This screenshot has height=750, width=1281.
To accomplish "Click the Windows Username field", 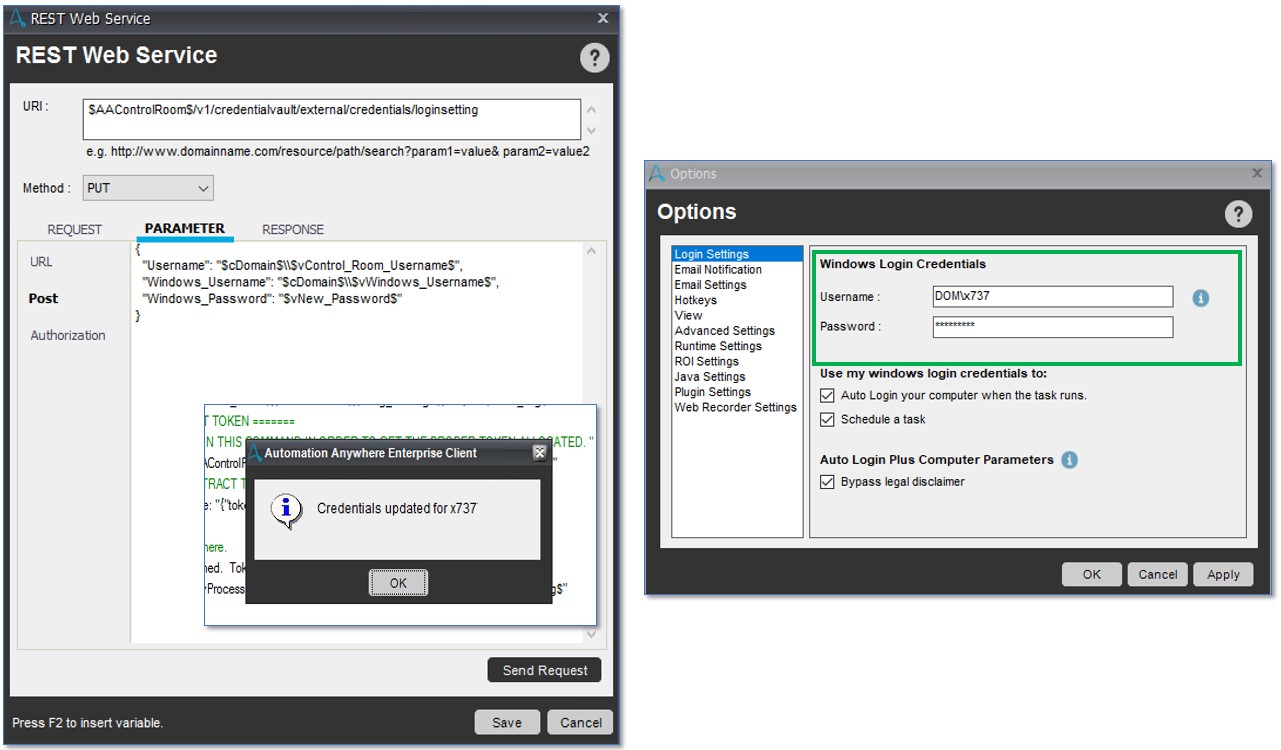I will (x=1053, y=296).
